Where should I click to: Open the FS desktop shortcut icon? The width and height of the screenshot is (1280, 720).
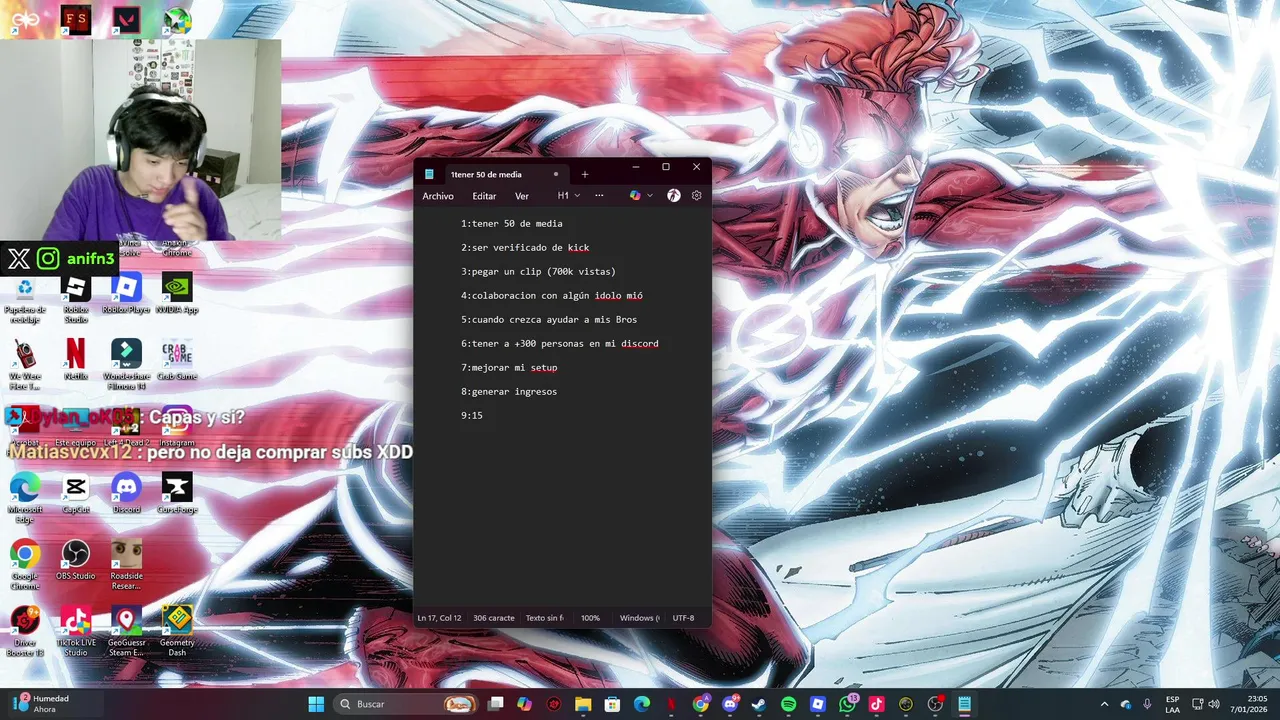76,20
